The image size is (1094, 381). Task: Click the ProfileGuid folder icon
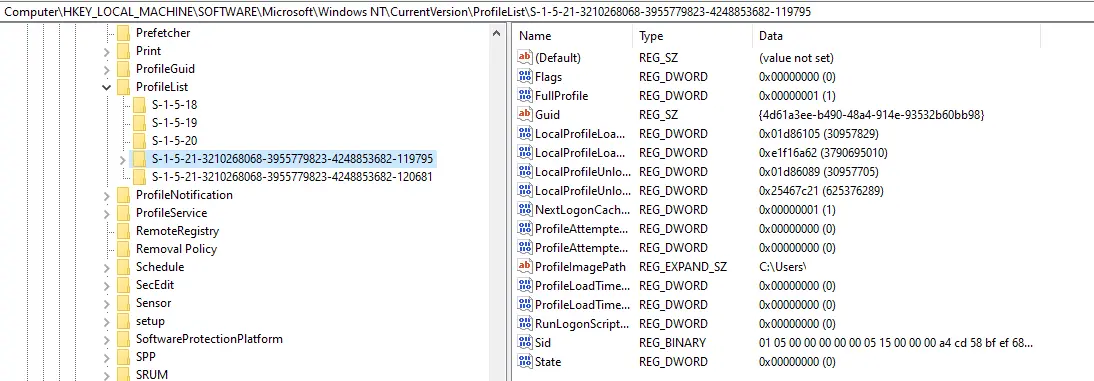coord(123,69)
